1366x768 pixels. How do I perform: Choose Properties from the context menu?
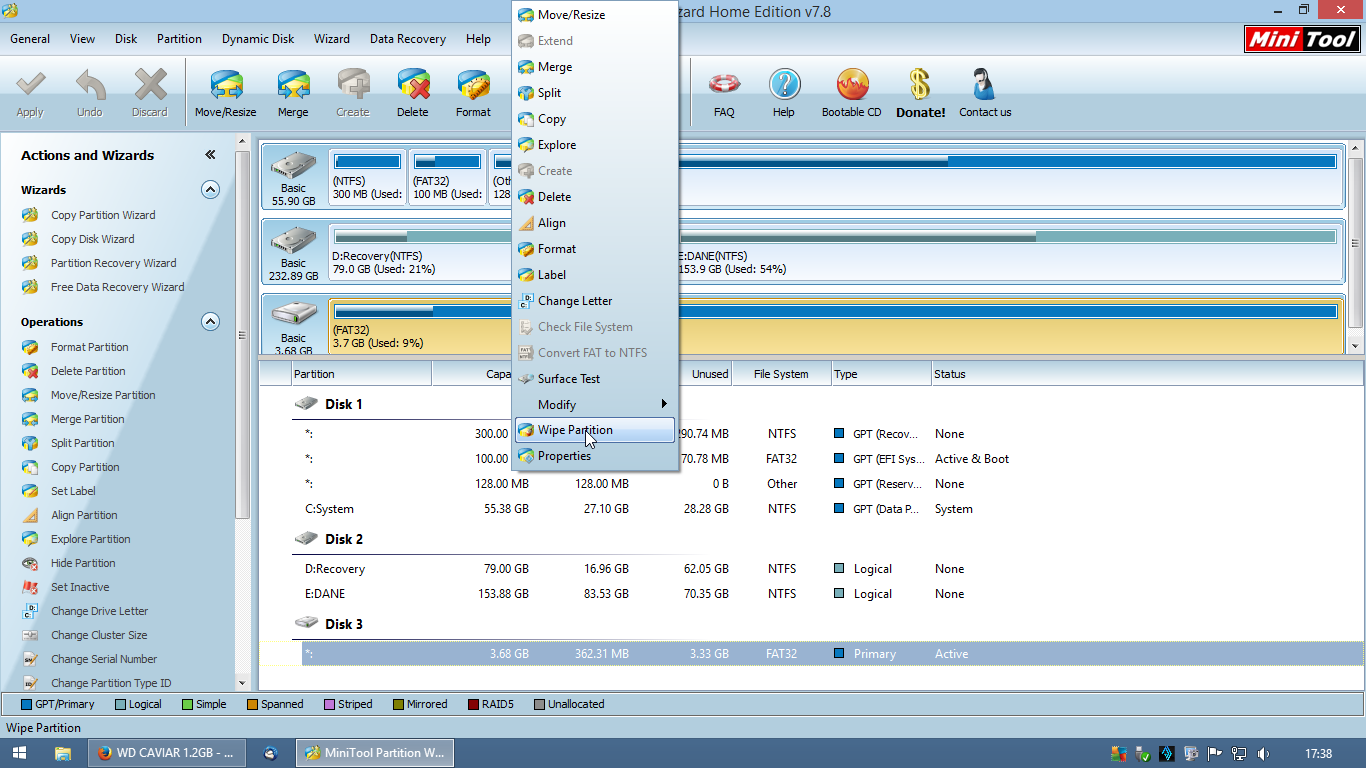[x=594, y=456]
